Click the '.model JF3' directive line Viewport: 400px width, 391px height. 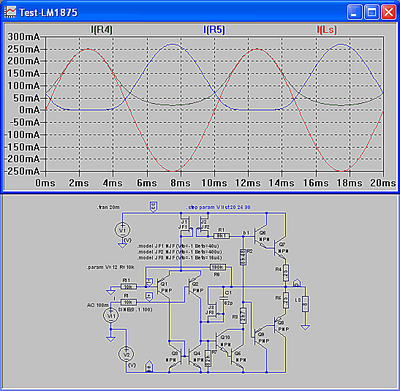coord(180,258)
